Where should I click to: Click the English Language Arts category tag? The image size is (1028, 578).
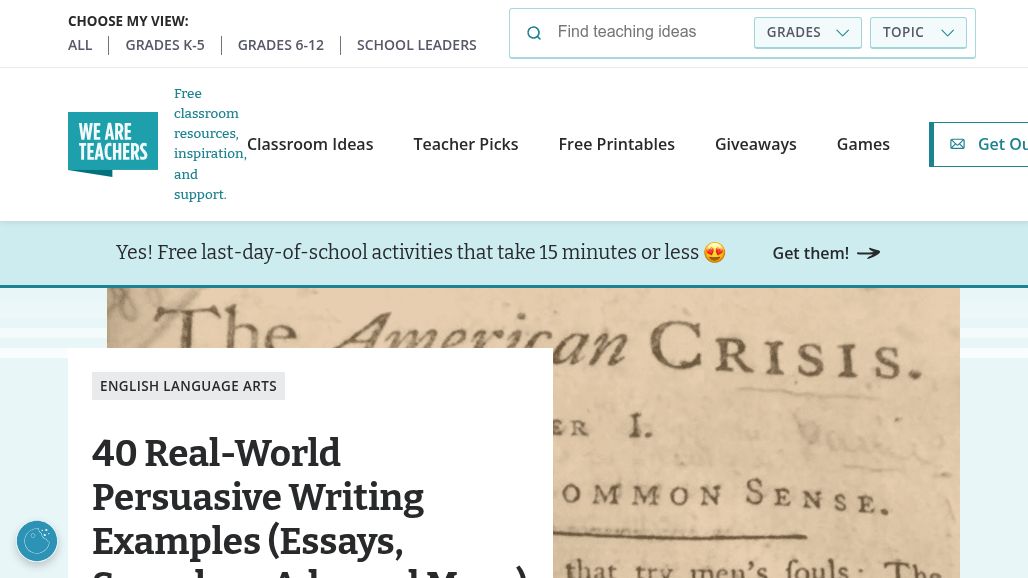(188, 386)
